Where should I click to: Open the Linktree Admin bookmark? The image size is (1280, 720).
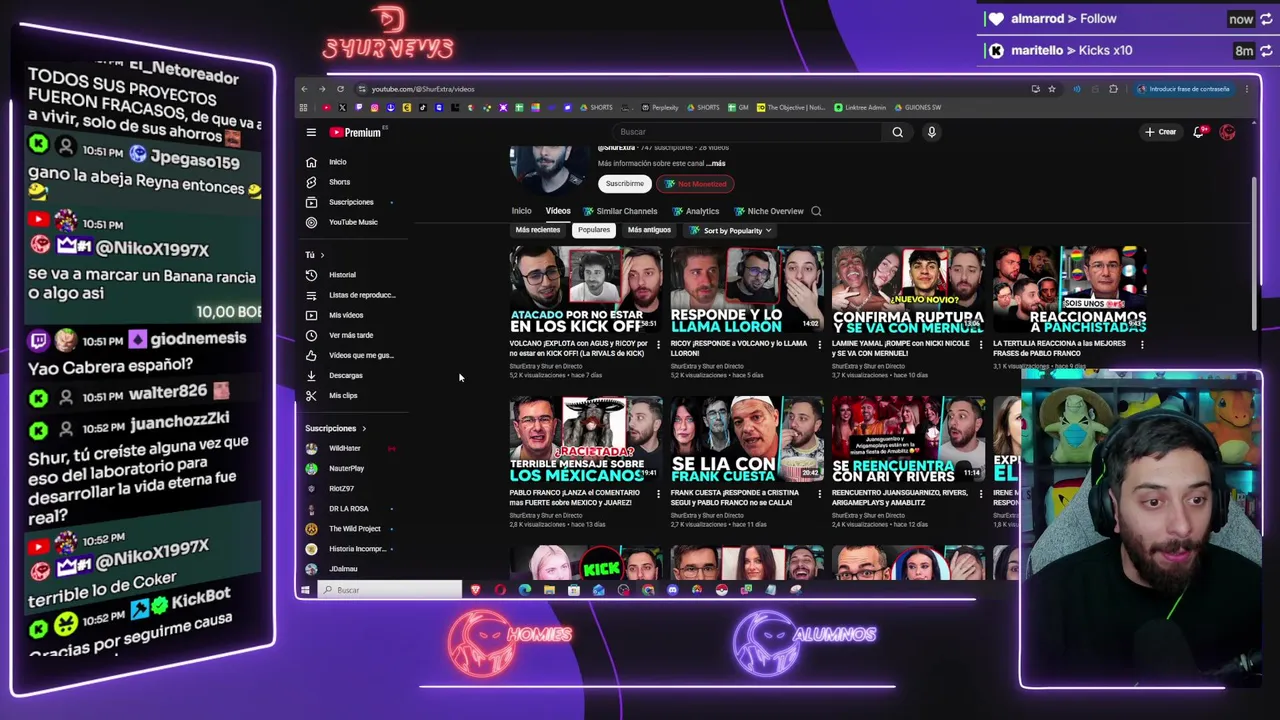861,108
